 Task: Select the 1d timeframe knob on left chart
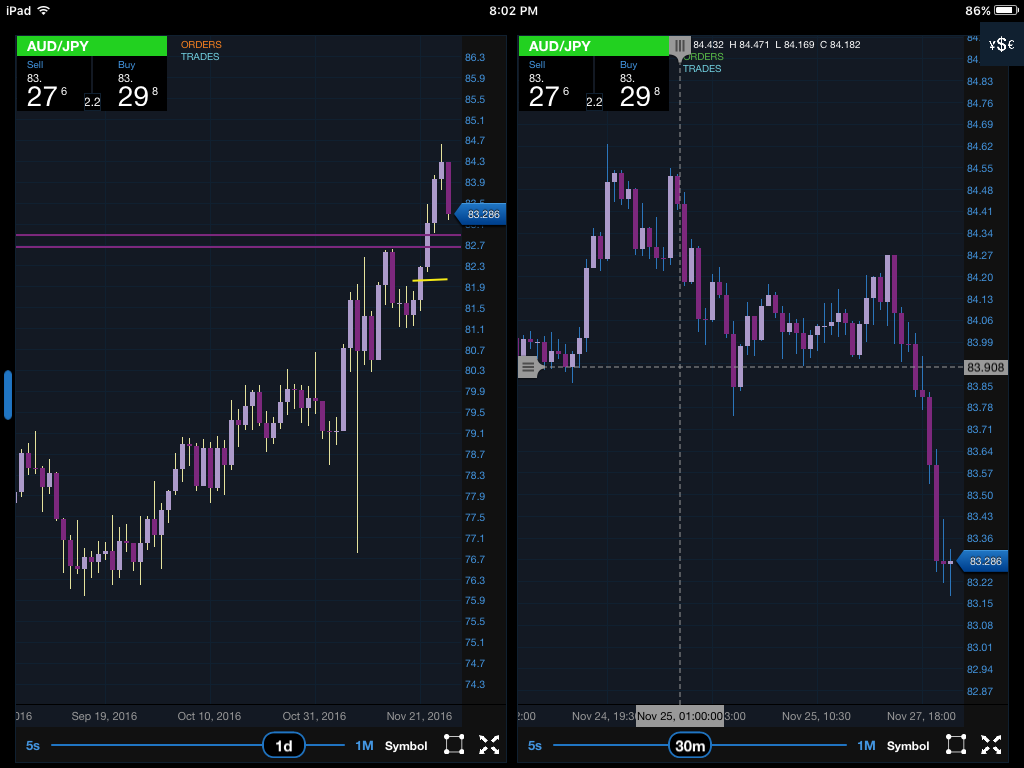coord(283,745)
